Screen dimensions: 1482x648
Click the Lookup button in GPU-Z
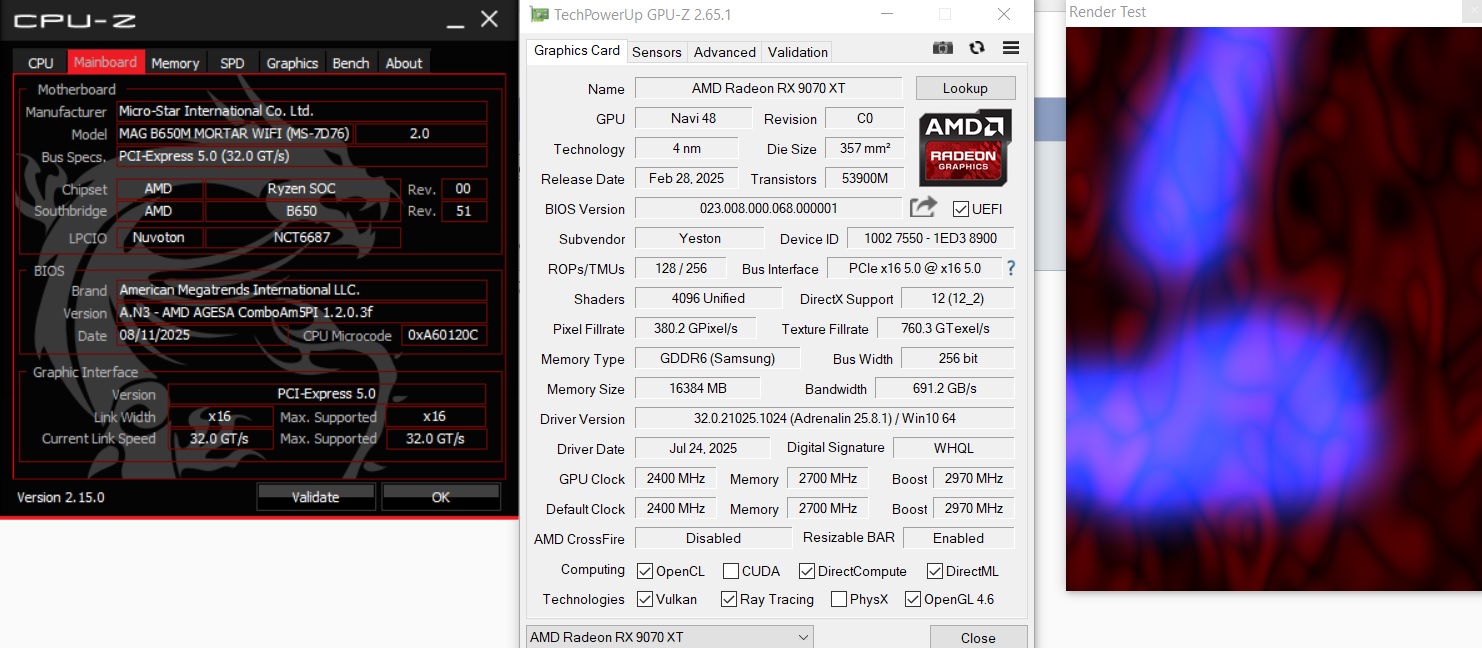coord(965,88)
